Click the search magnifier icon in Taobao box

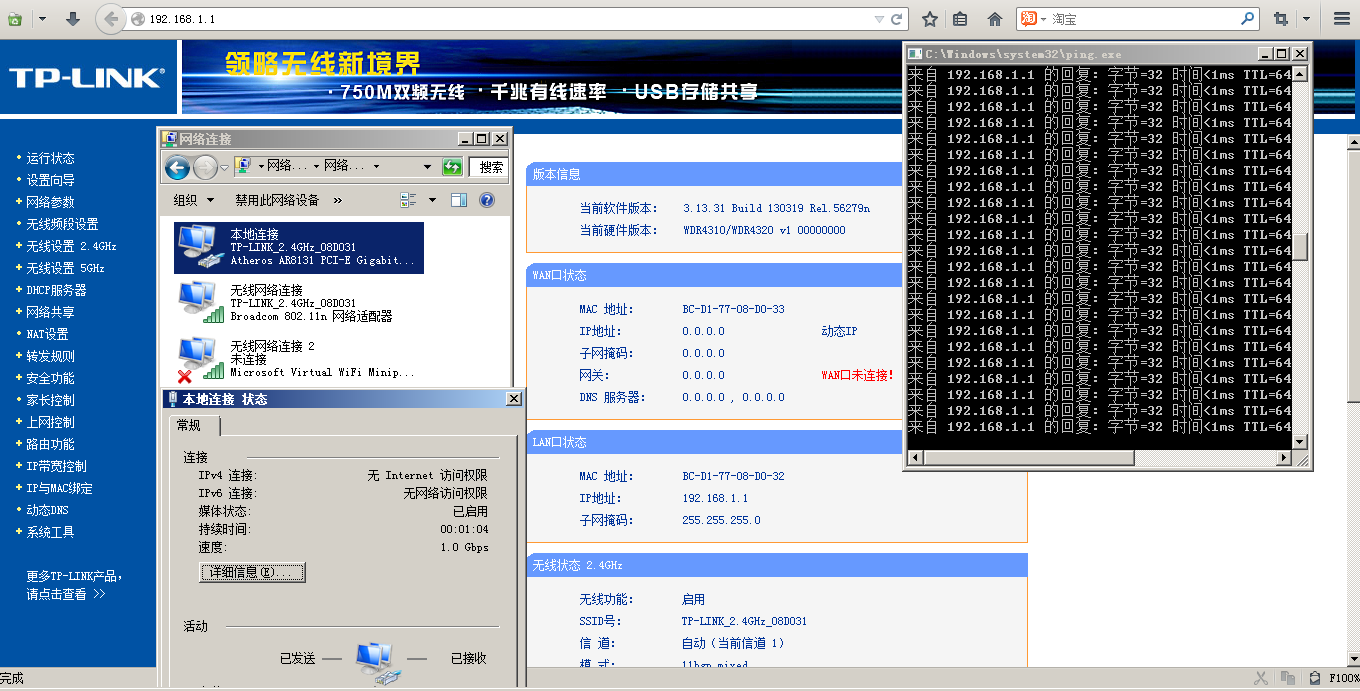(1247, 18)
